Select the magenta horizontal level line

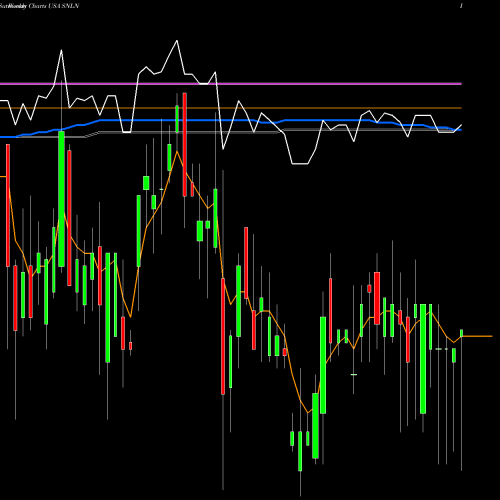[x=231, y=84]
